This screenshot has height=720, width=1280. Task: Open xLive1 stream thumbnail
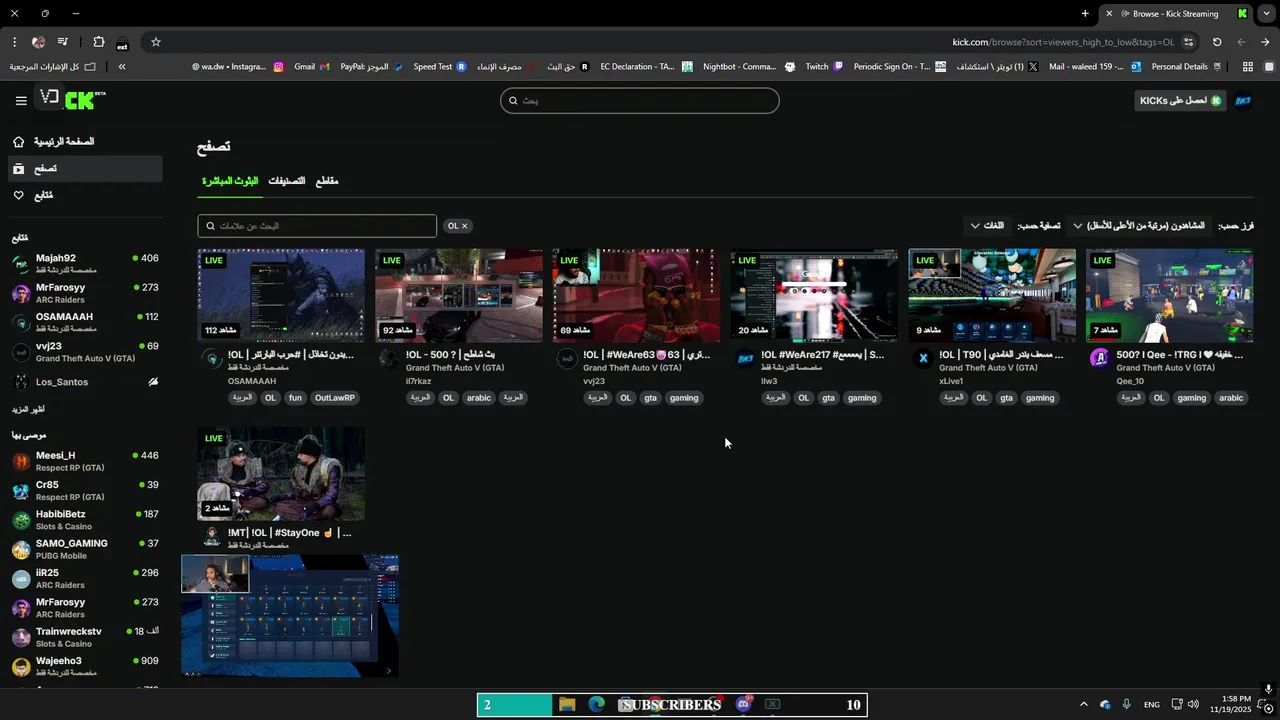(992, 296)
